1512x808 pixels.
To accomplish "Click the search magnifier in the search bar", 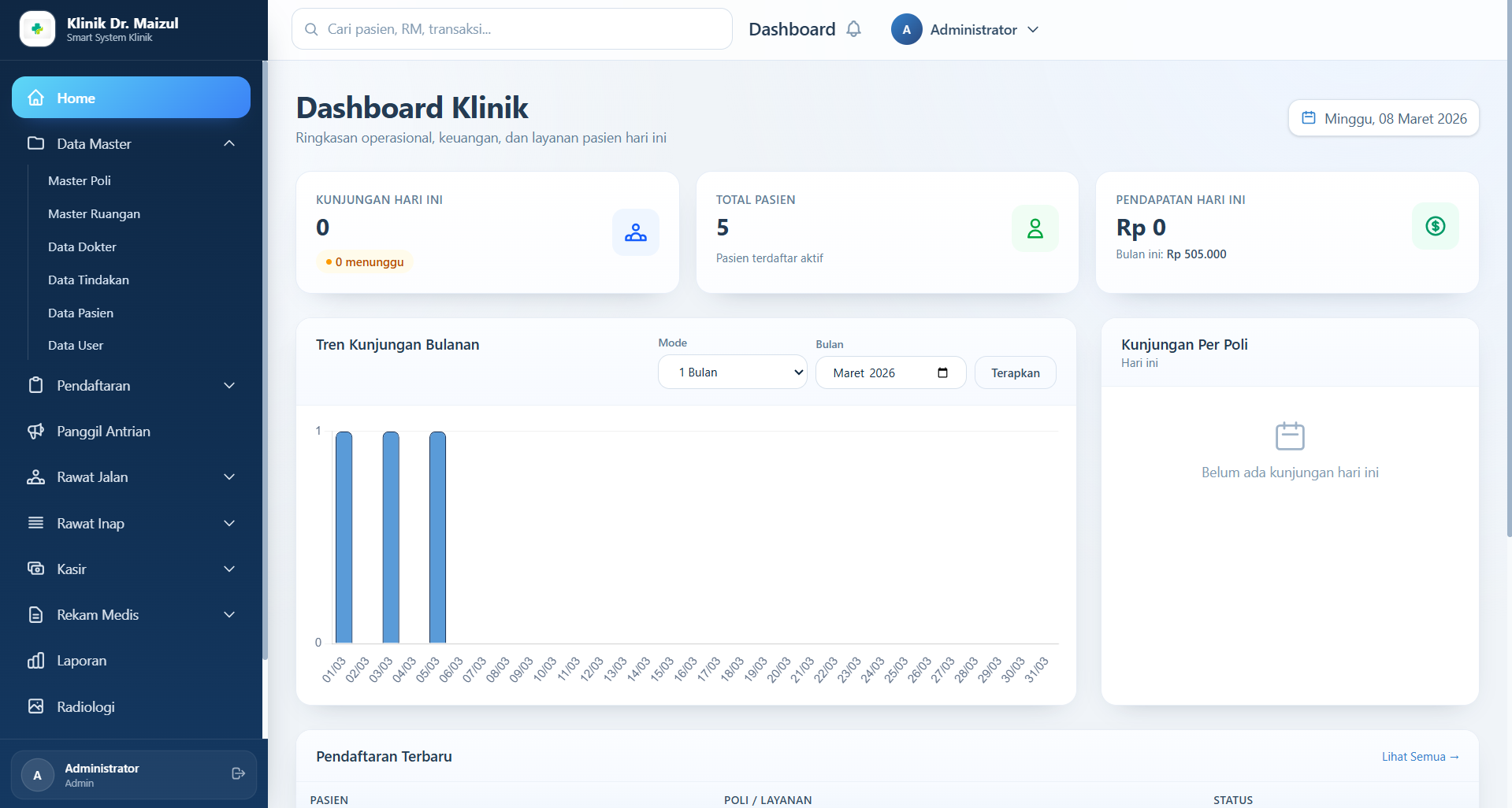I will pos(310,28).
